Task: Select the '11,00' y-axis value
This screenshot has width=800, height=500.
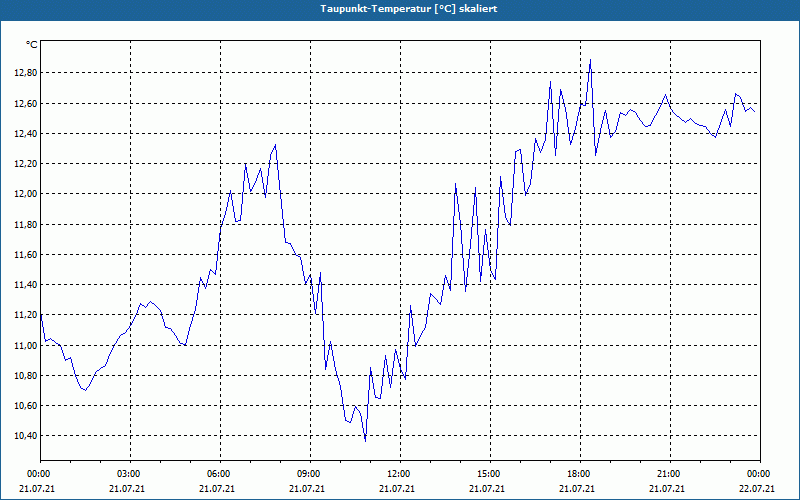Action: coord(26,345)
